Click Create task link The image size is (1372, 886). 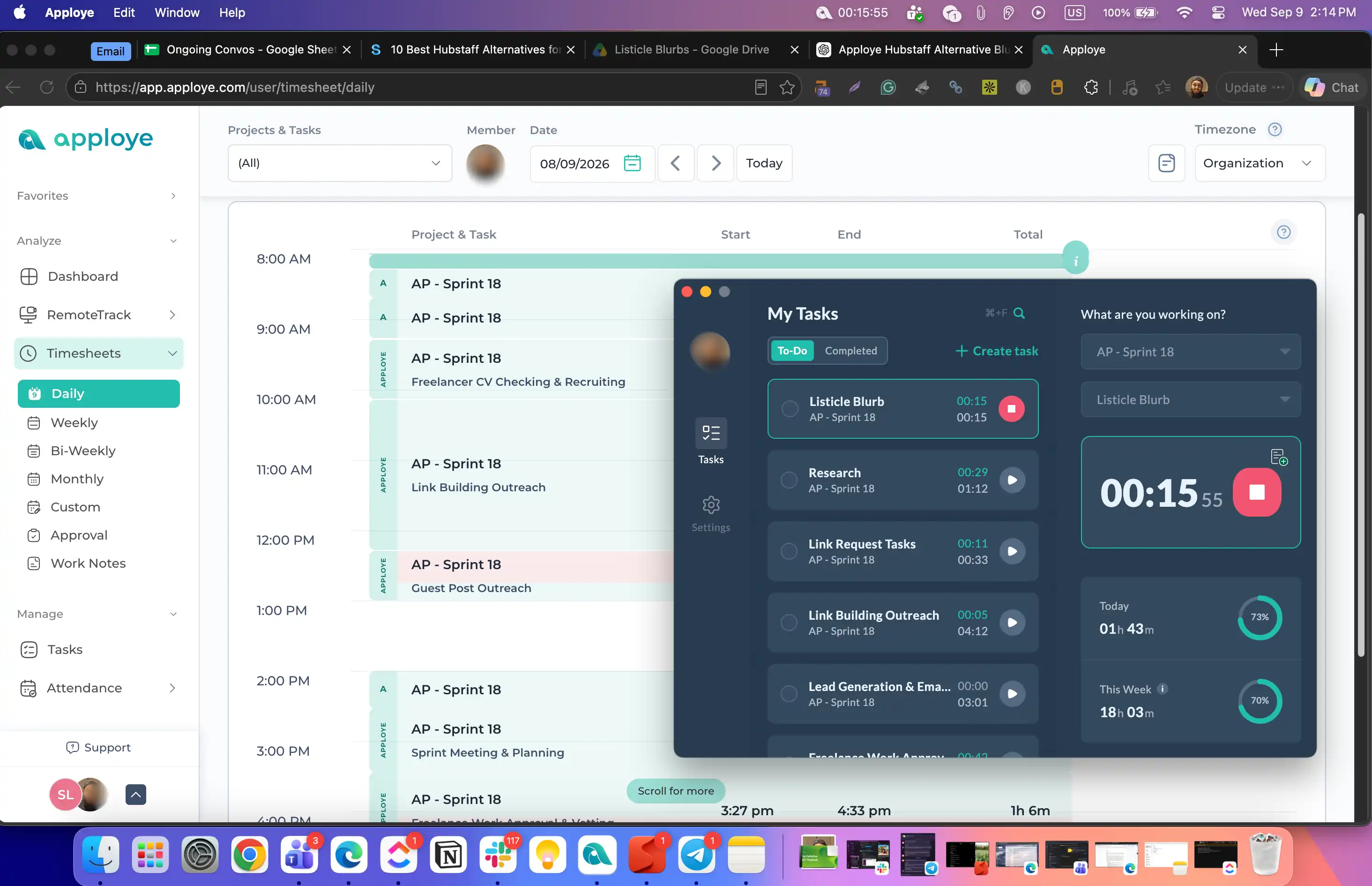997,352
